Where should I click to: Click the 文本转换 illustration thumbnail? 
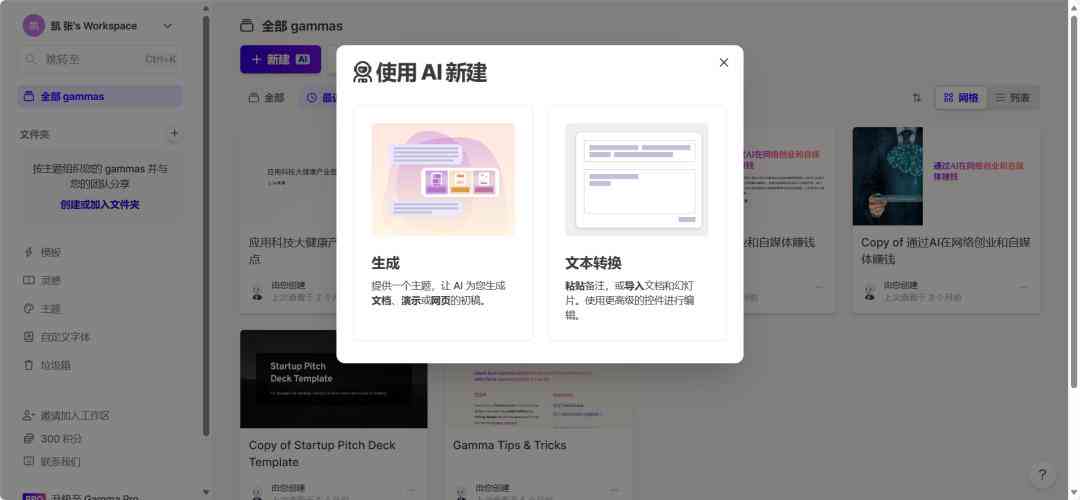pos(636,180)
